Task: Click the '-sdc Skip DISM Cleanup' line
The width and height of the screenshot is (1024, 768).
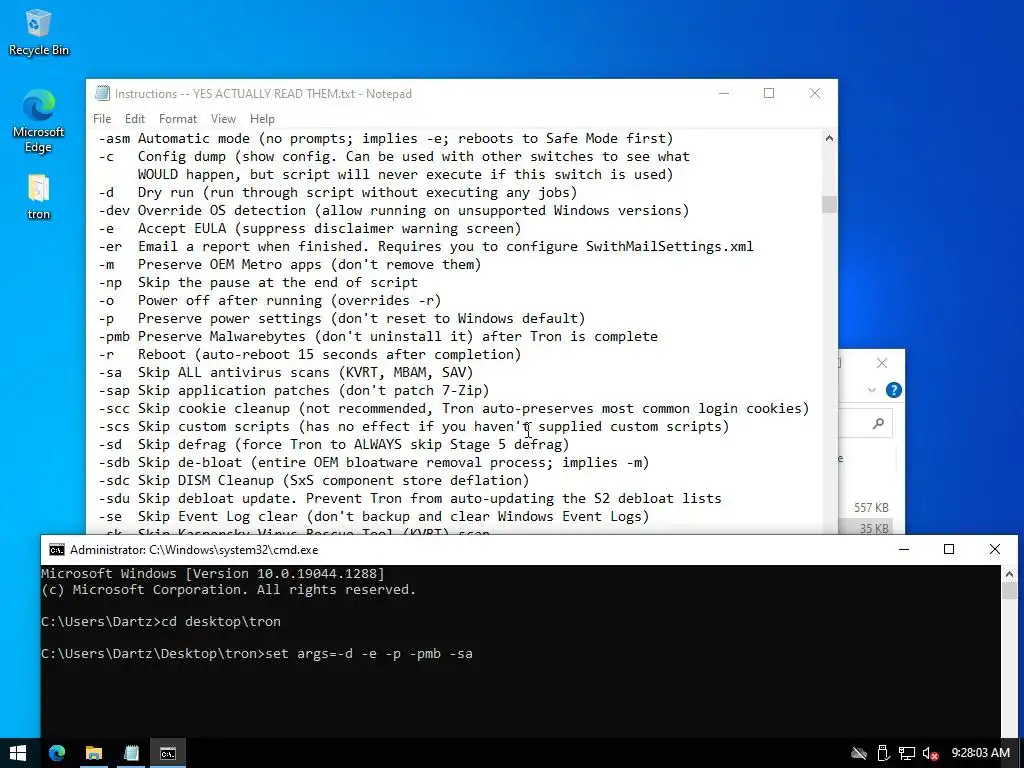Action: click(313, 481)
